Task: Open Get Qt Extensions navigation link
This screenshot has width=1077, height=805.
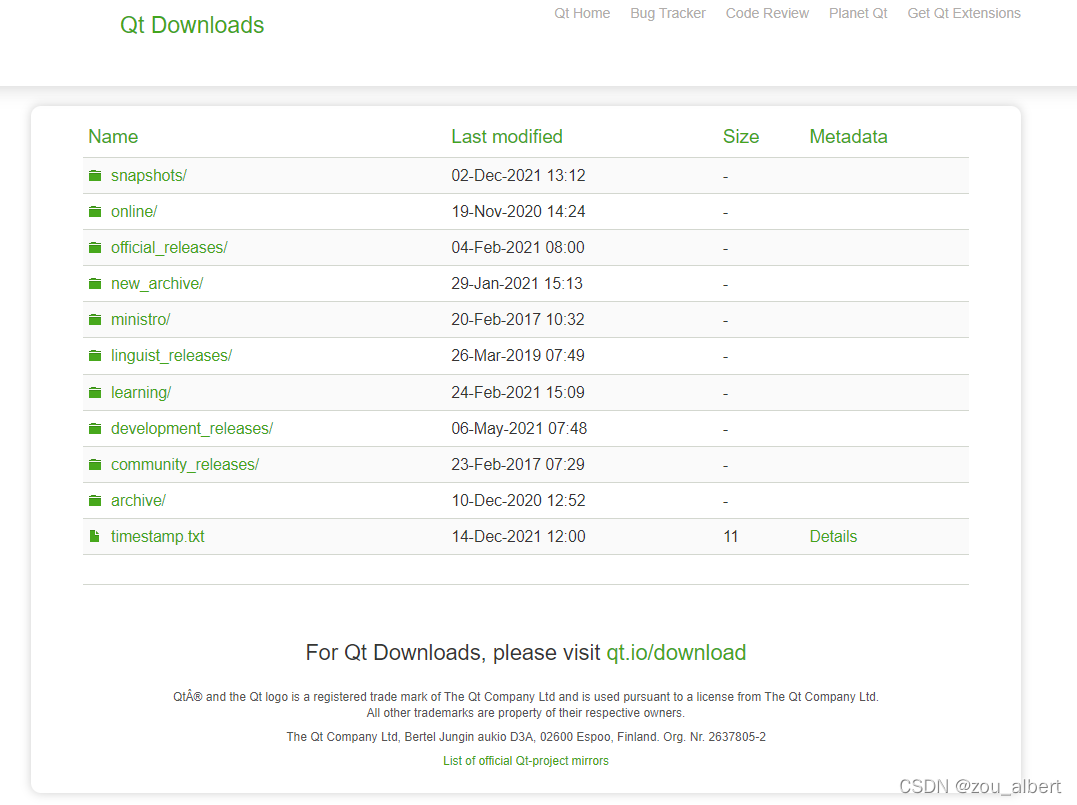Action: tap(964, 13)
